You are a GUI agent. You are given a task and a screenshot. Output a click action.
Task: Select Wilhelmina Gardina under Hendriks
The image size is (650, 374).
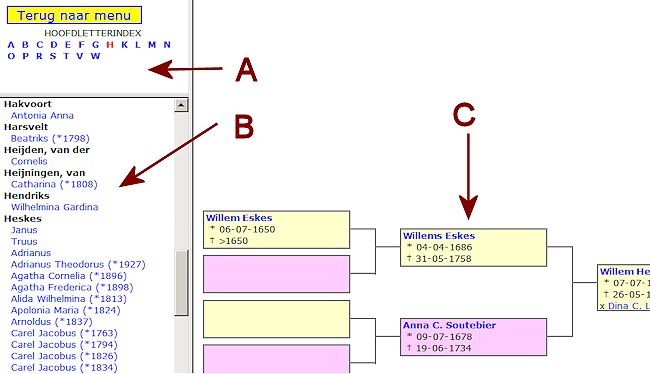point(55,207)
